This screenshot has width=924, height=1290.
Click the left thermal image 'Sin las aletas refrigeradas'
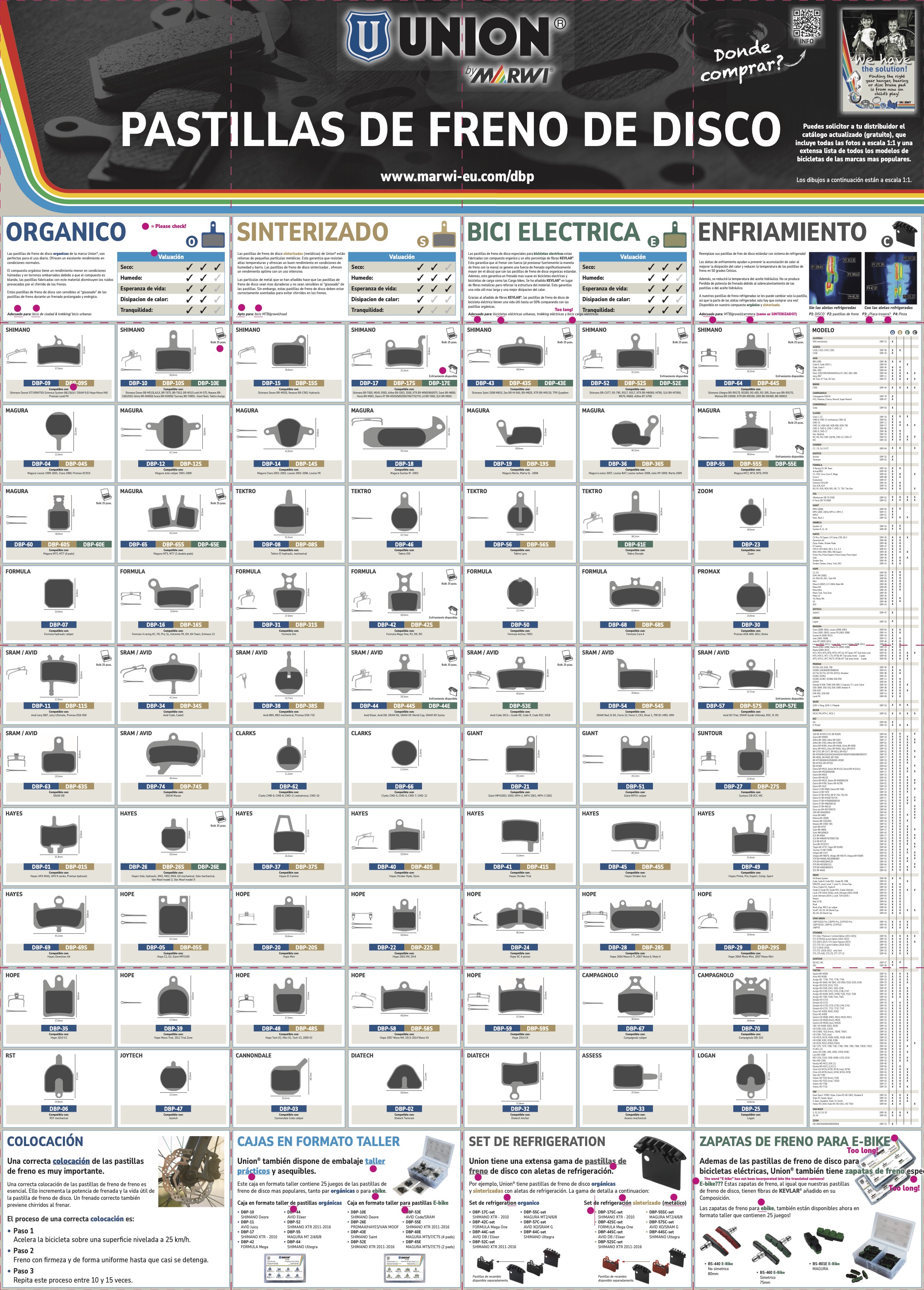click(x=835, y=279)
